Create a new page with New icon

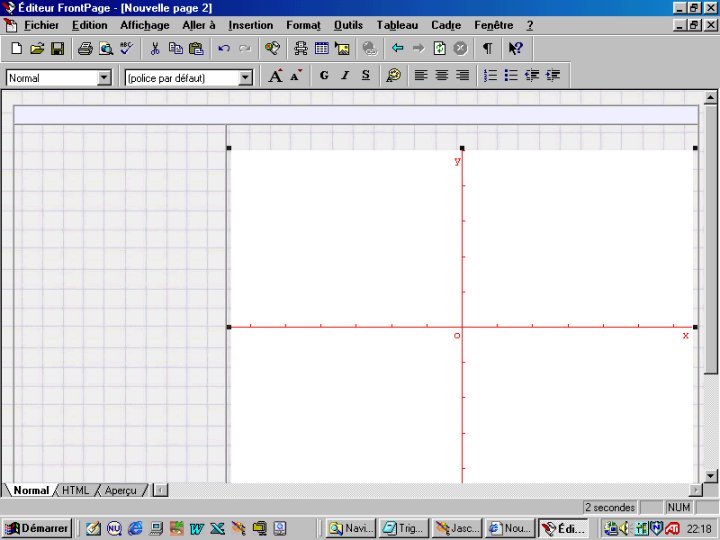(17, 48)
